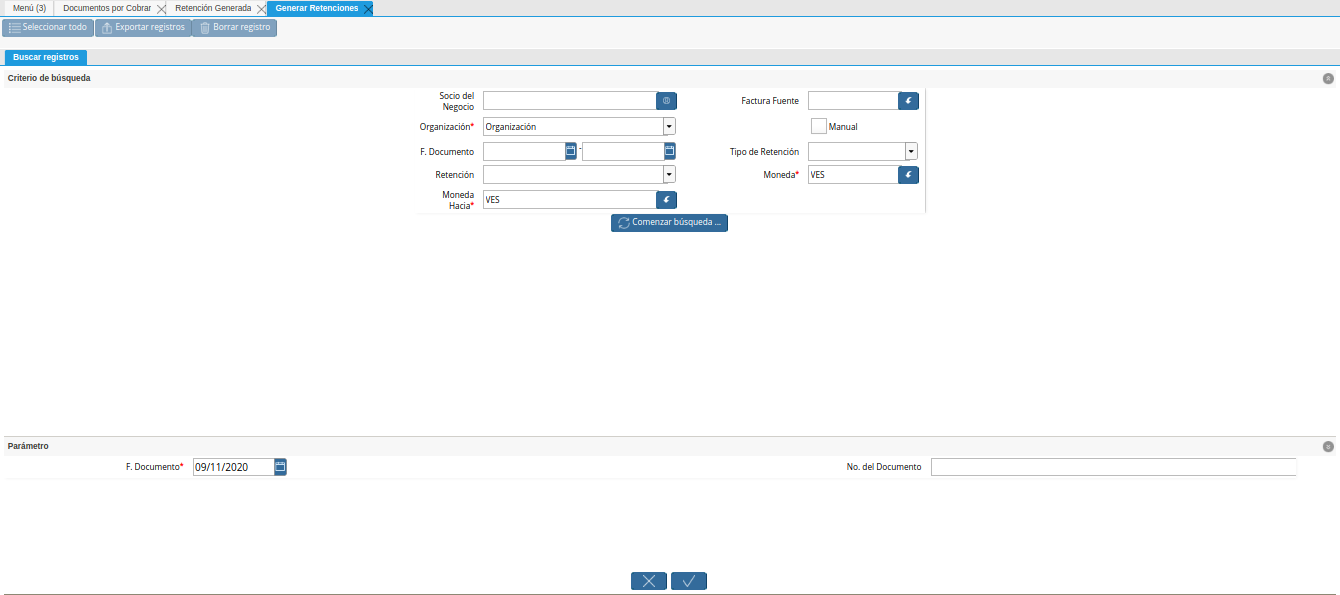Viewport: 1340px width, 595px height.
Task: Open calendar for F. Documento end date
Action: pos(670,151)
